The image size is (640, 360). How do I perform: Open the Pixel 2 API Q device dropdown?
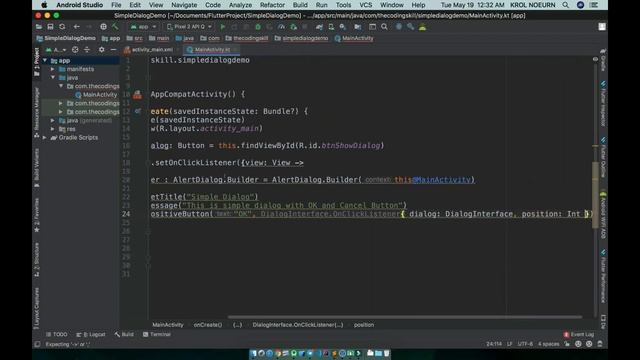(x=189, y=27)
